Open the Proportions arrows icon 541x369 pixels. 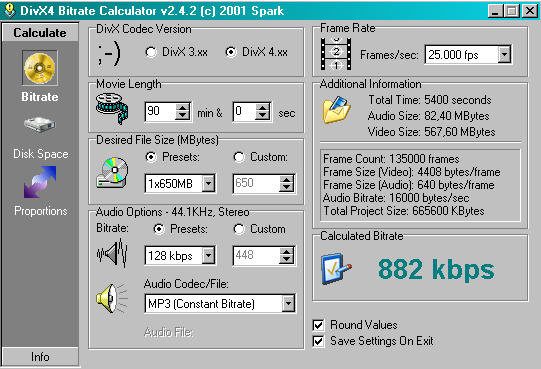pyautogui.click(x=40, y=182)
